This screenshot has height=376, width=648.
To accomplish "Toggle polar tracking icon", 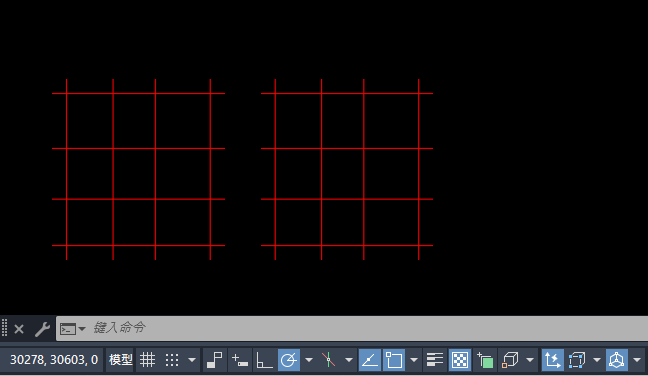I will click(289, 360).
